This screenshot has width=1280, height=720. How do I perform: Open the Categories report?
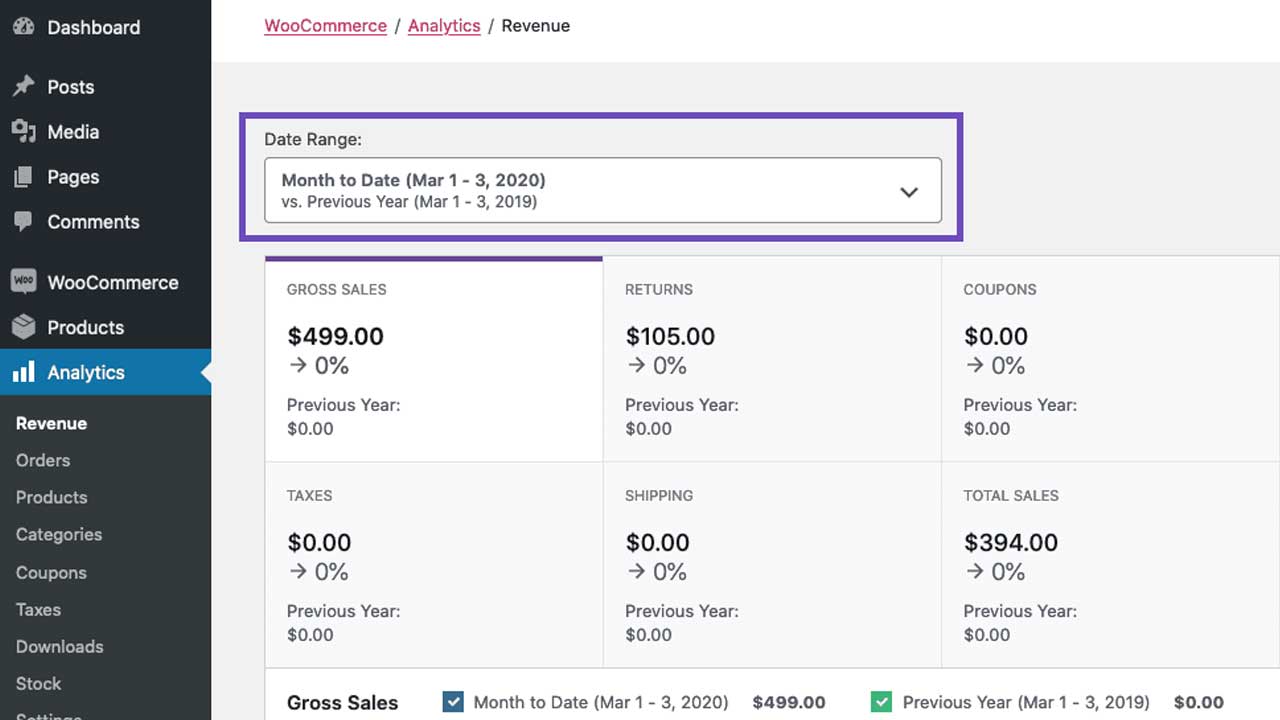(58, 534)
